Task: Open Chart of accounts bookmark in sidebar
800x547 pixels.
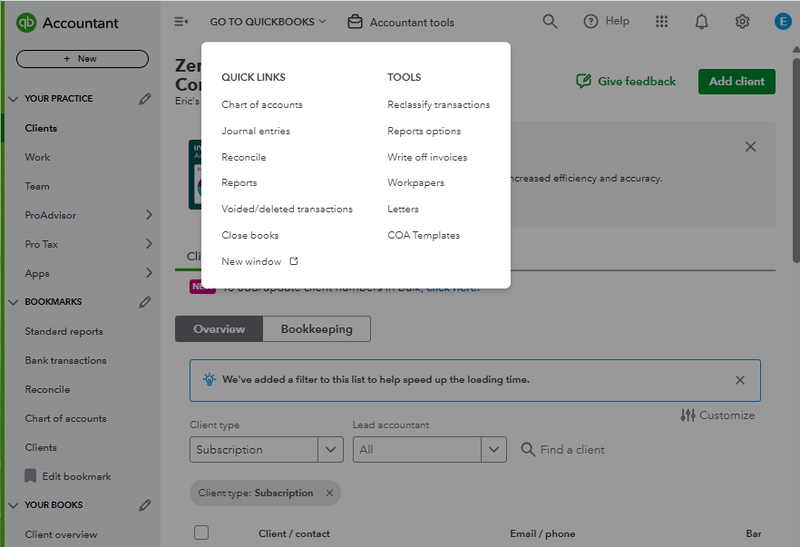Action: point(66,418)
